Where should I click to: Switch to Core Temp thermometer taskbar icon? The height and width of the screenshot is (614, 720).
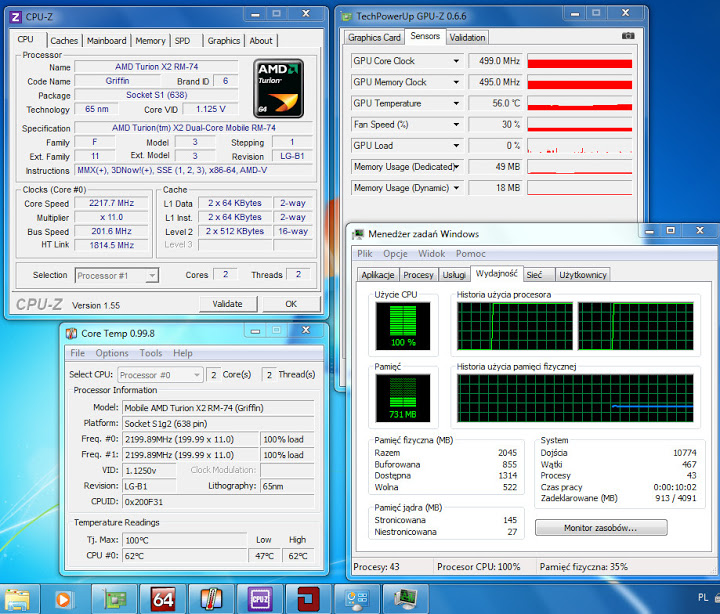[211, 599]
